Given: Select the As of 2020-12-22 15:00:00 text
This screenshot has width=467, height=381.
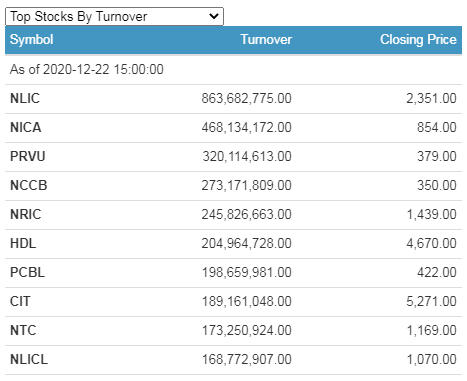Looking at the screenshot, I should pos(87,69).
